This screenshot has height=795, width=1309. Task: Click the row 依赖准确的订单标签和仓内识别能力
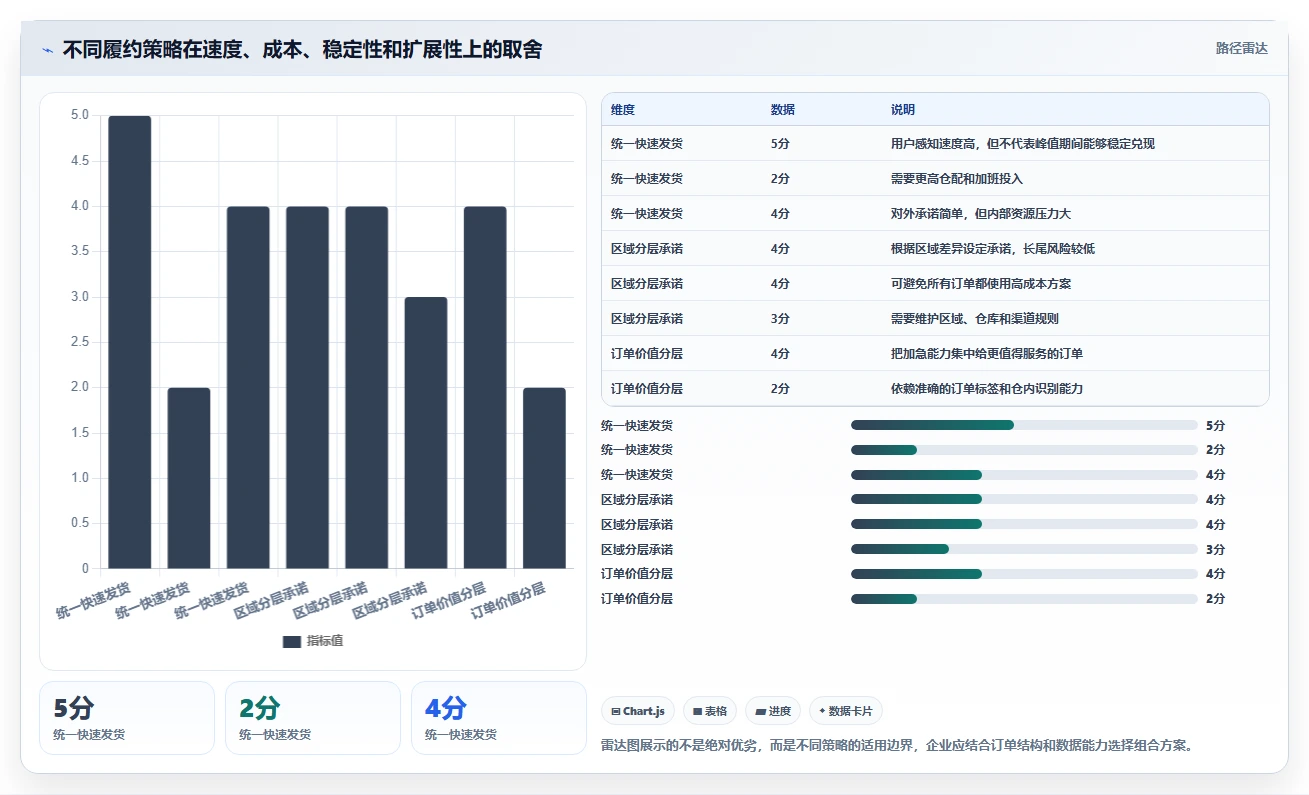pyautogui.click(x=935, y=389)
